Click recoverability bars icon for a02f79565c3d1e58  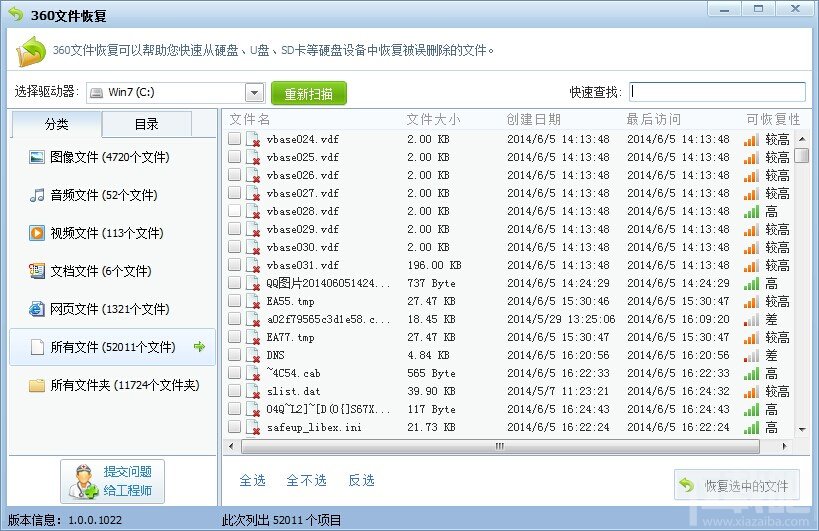[x=751, y=320]
